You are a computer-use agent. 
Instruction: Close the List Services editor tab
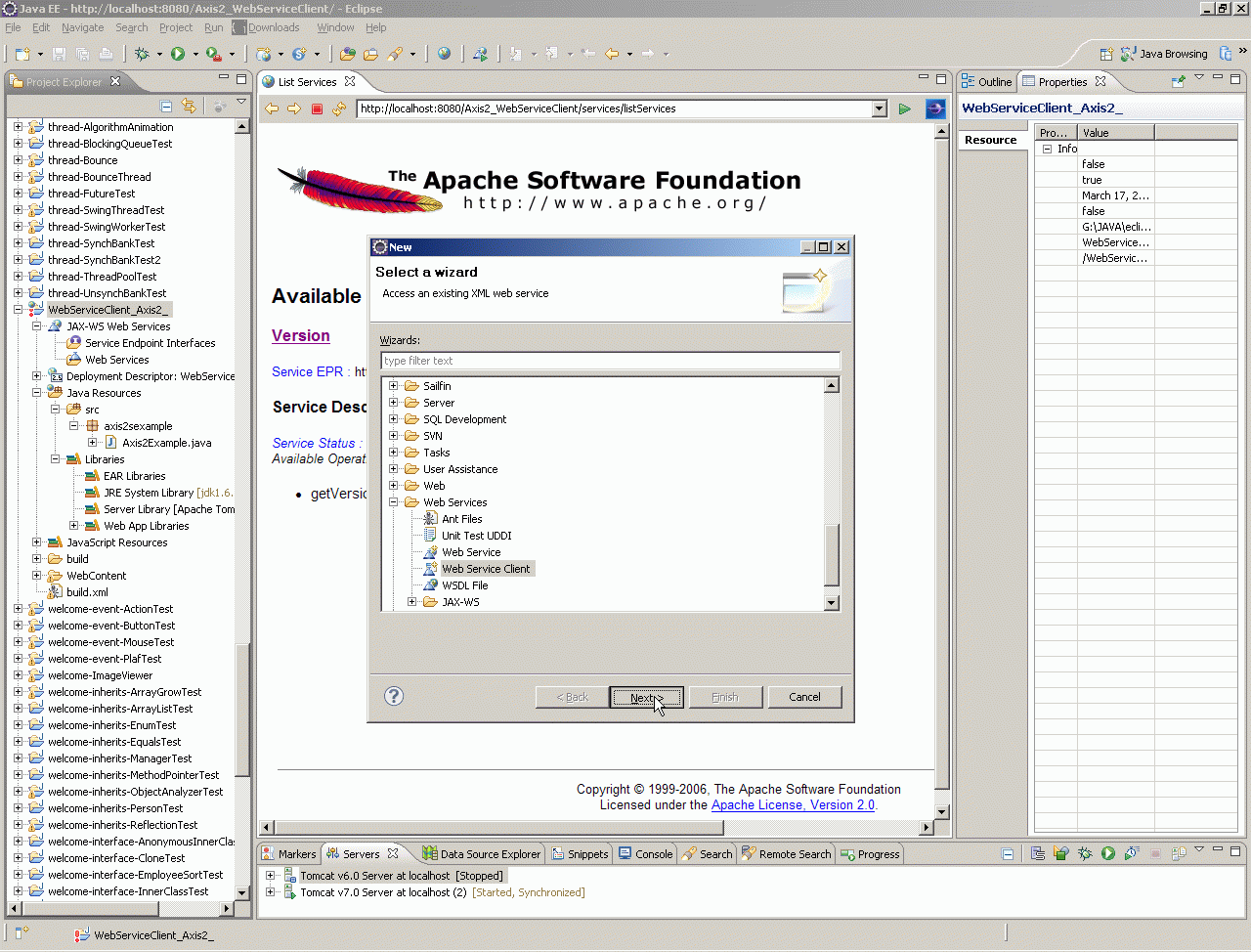click(350, 81)
